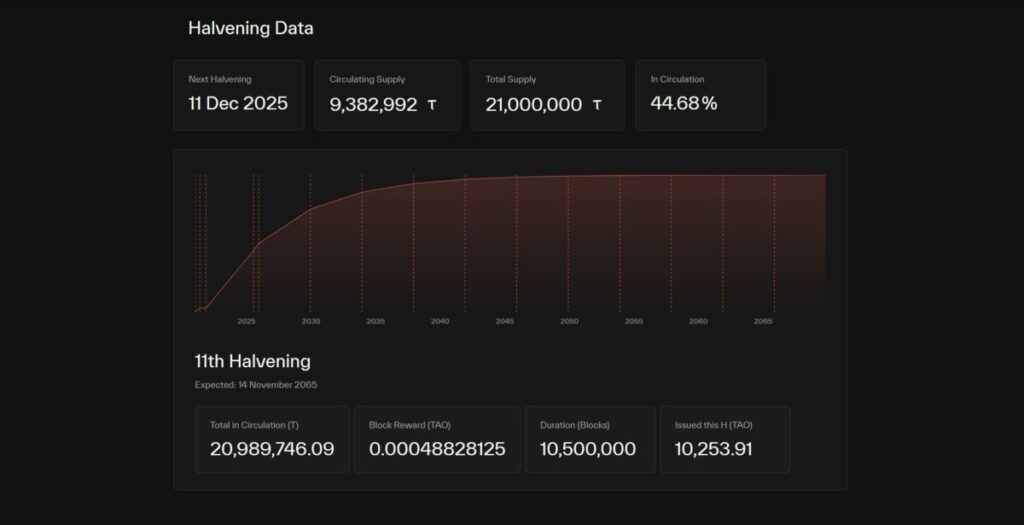Click the Expected: 14 November 2065 text
This screenshot has width=1024, height=525.
[256, 384]
